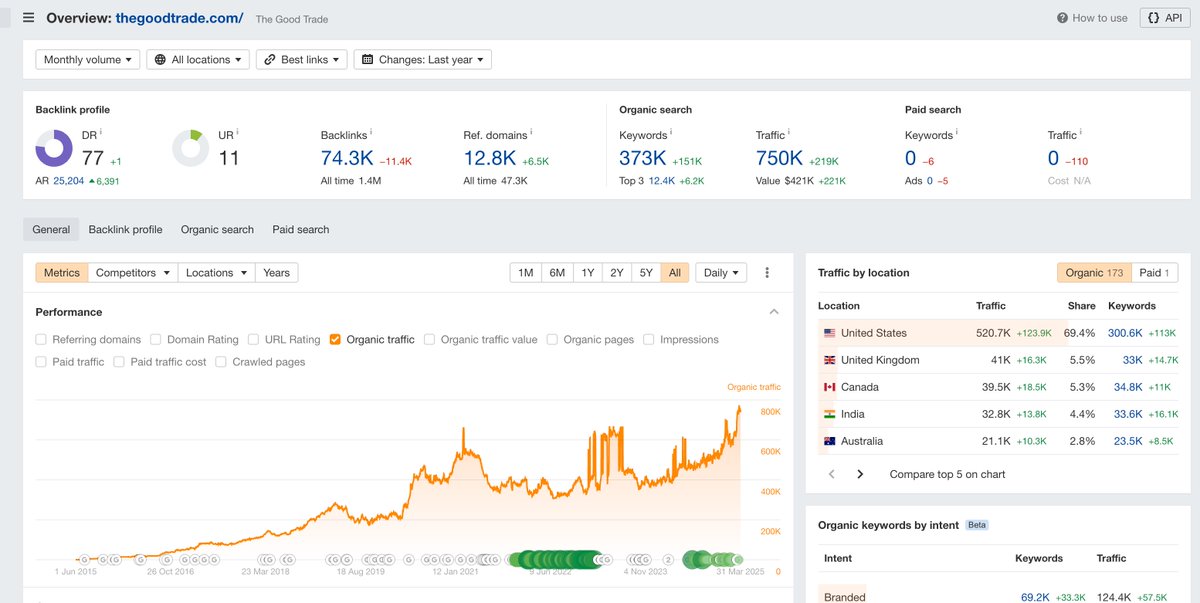
Task: Click the United States flag icon
Action: click(829, 332)
